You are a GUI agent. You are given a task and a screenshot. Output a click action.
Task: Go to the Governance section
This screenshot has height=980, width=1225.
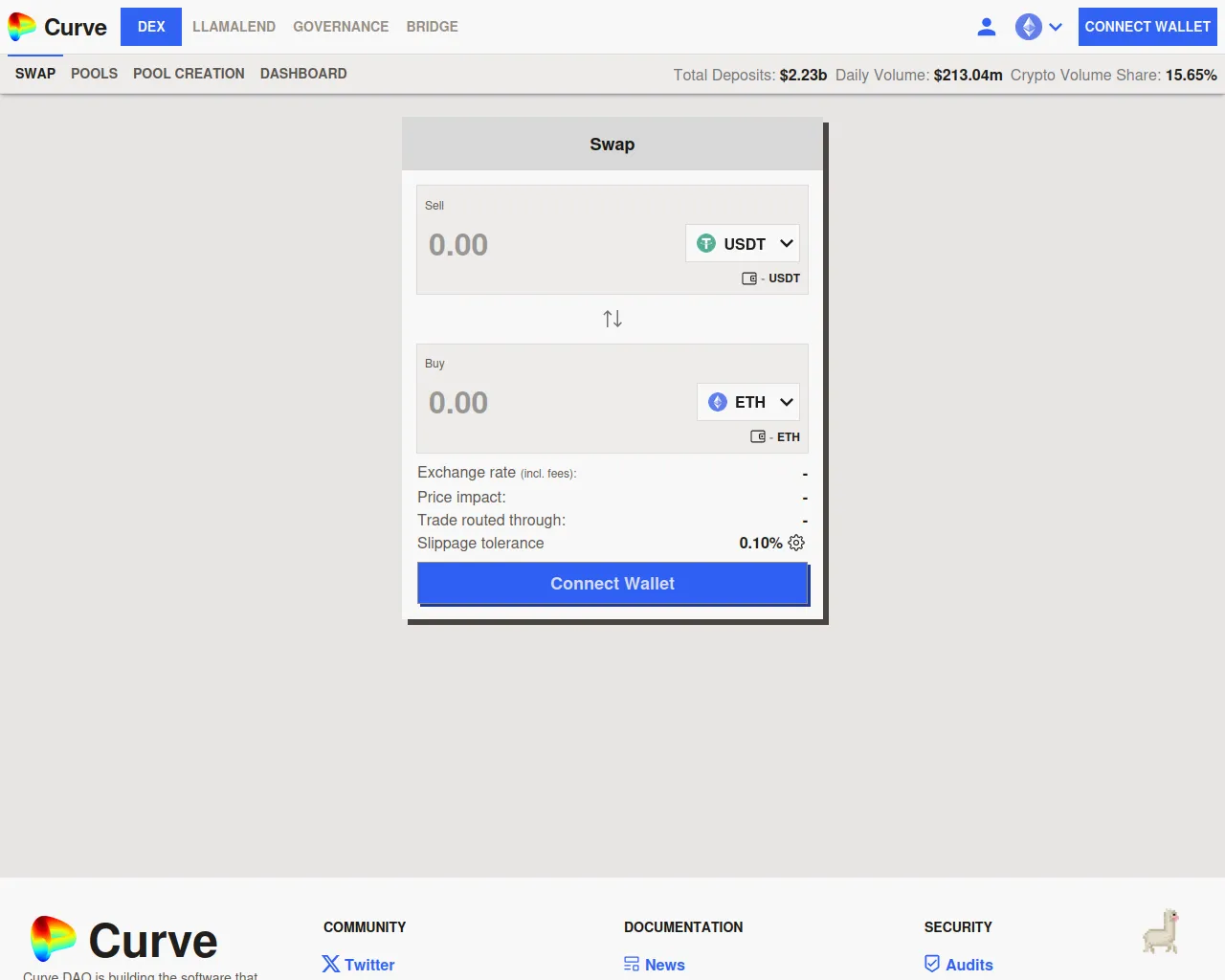coord(341,27)
